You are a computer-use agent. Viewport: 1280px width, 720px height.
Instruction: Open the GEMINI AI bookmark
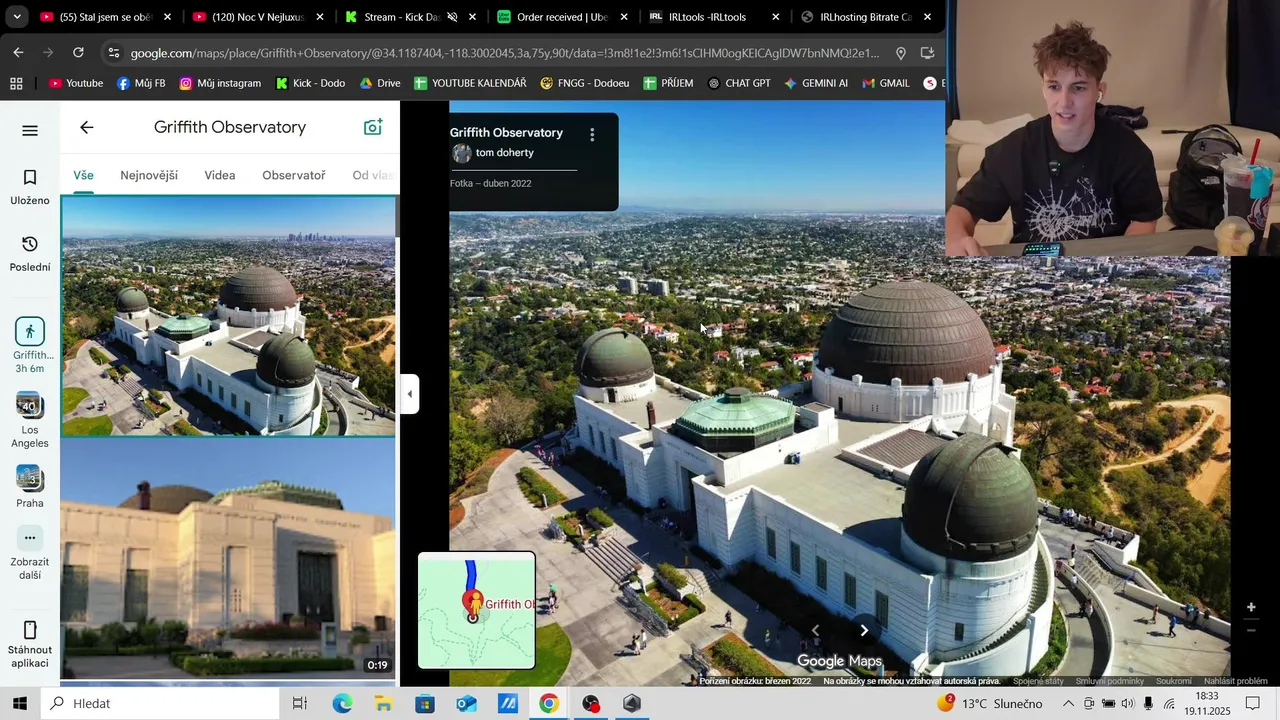815,83
